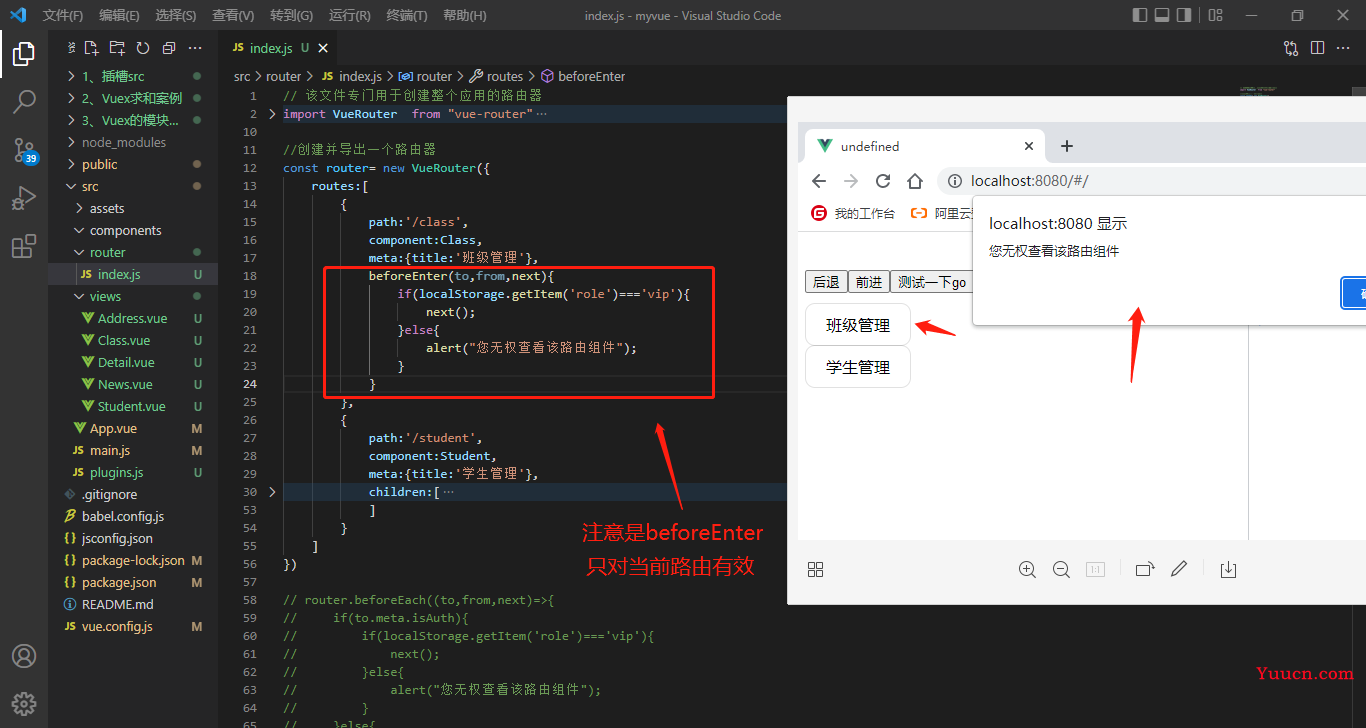This screenshot has width=1366, height=728.
Task: Open Explorer more actions ellipsis
Action: point(195,48)
